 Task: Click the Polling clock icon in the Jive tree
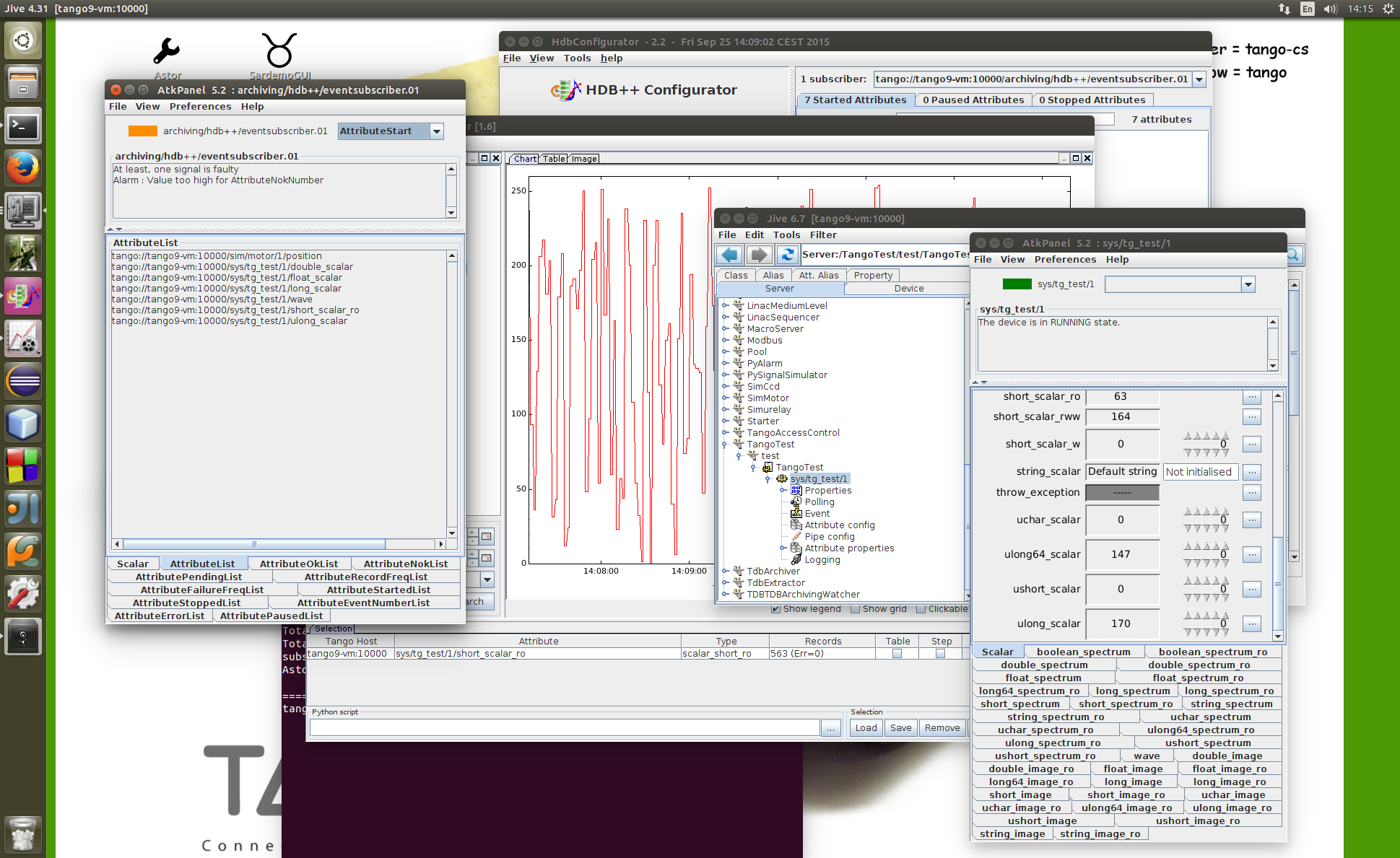click(796, 502)
